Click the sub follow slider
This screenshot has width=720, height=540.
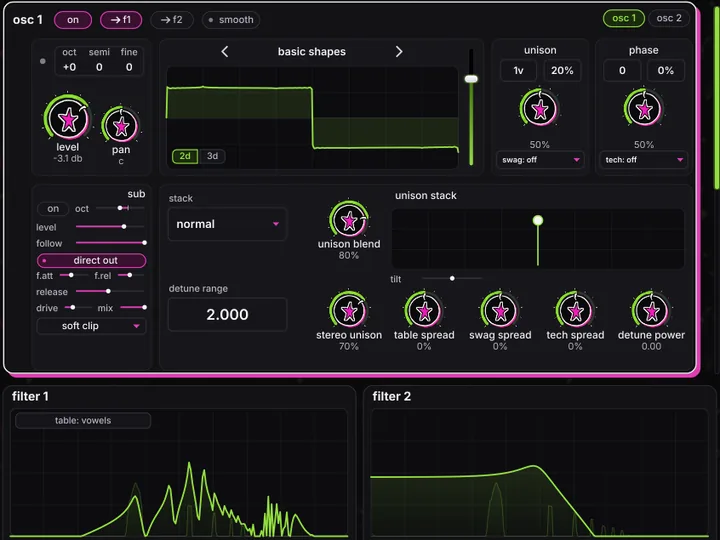click(x=110, y=242)
